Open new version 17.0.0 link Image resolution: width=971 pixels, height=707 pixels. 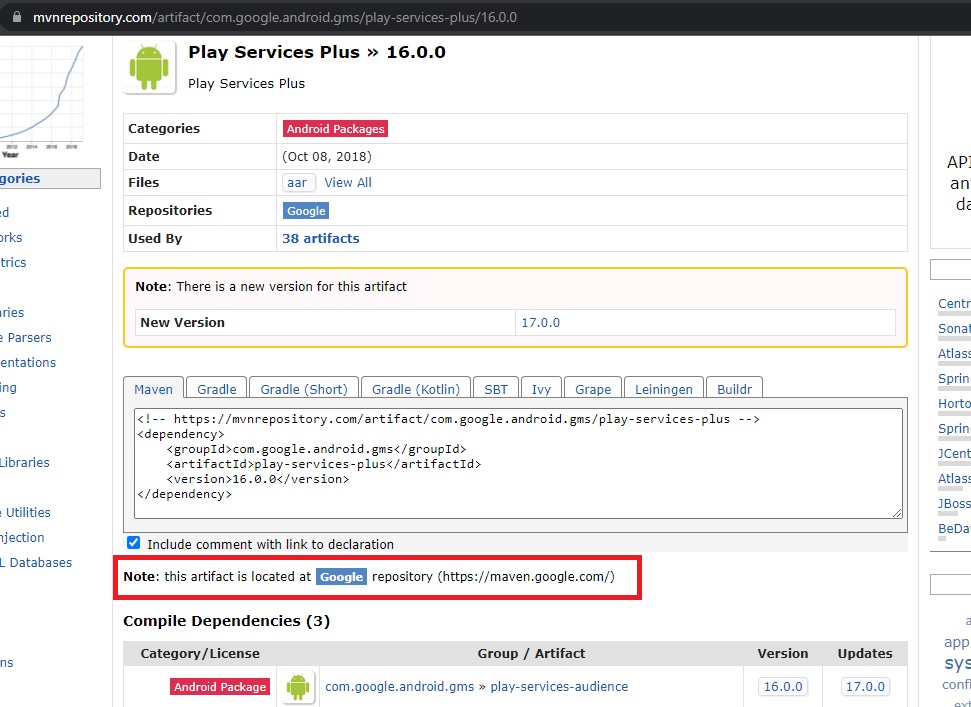coord(541,323)
